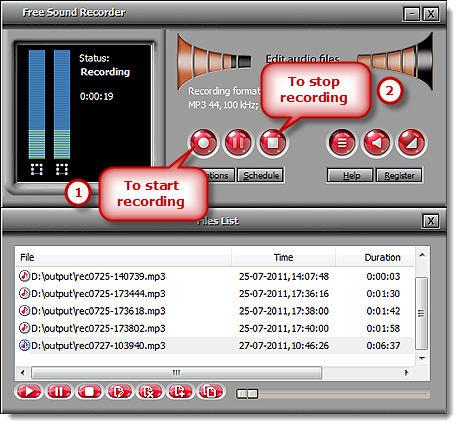Open the files list toggle button
Screen dimensions: 460x427
pos(342,143)
